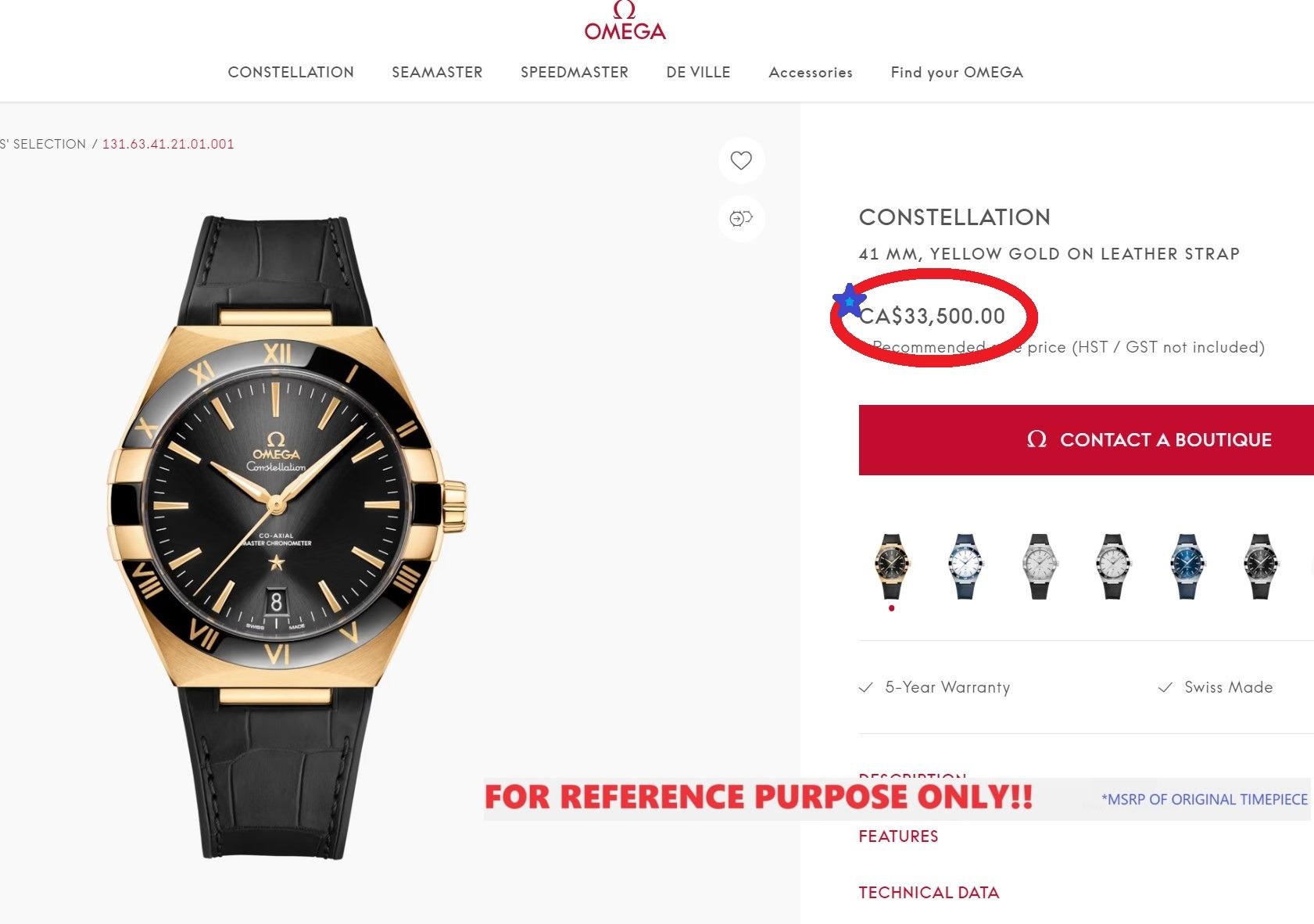Expand the TECHNICAL DATA section
This screenshot has width=1314, height=924.
pyautogui.click(x=929, y=893)
